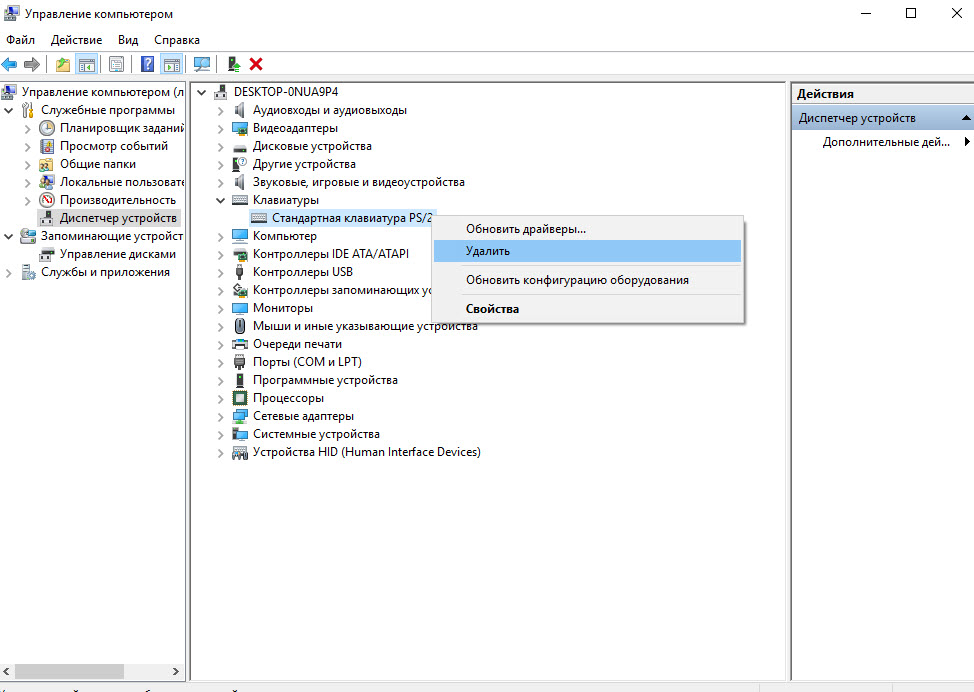This screenshot has width=974, height=692.
Task: Click the scan hardware changes monitor icon
Action: click(x=202, y=64)
